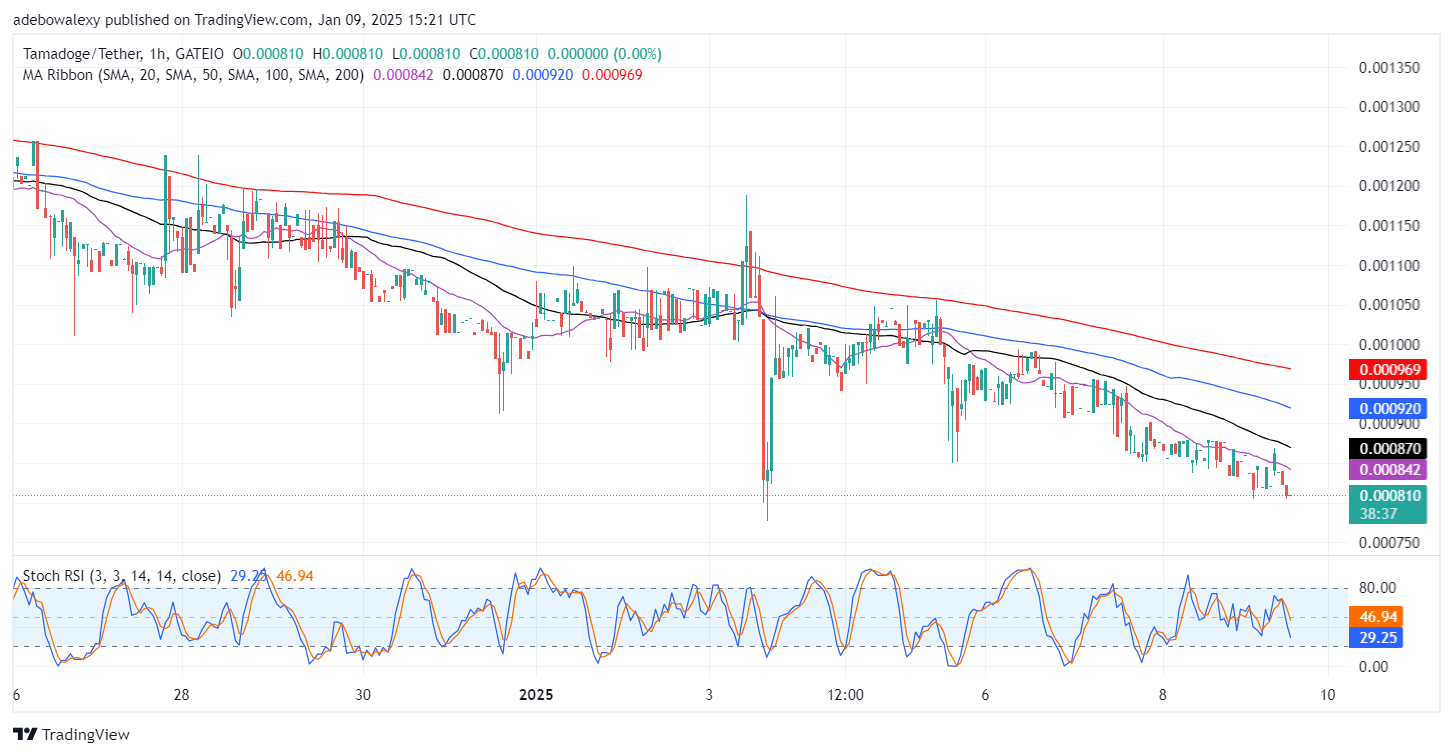This screenshot has width=1453, height=756.
Task: Click the blue 29.25 Stoch RSI label
Action: click(1378, 637)
